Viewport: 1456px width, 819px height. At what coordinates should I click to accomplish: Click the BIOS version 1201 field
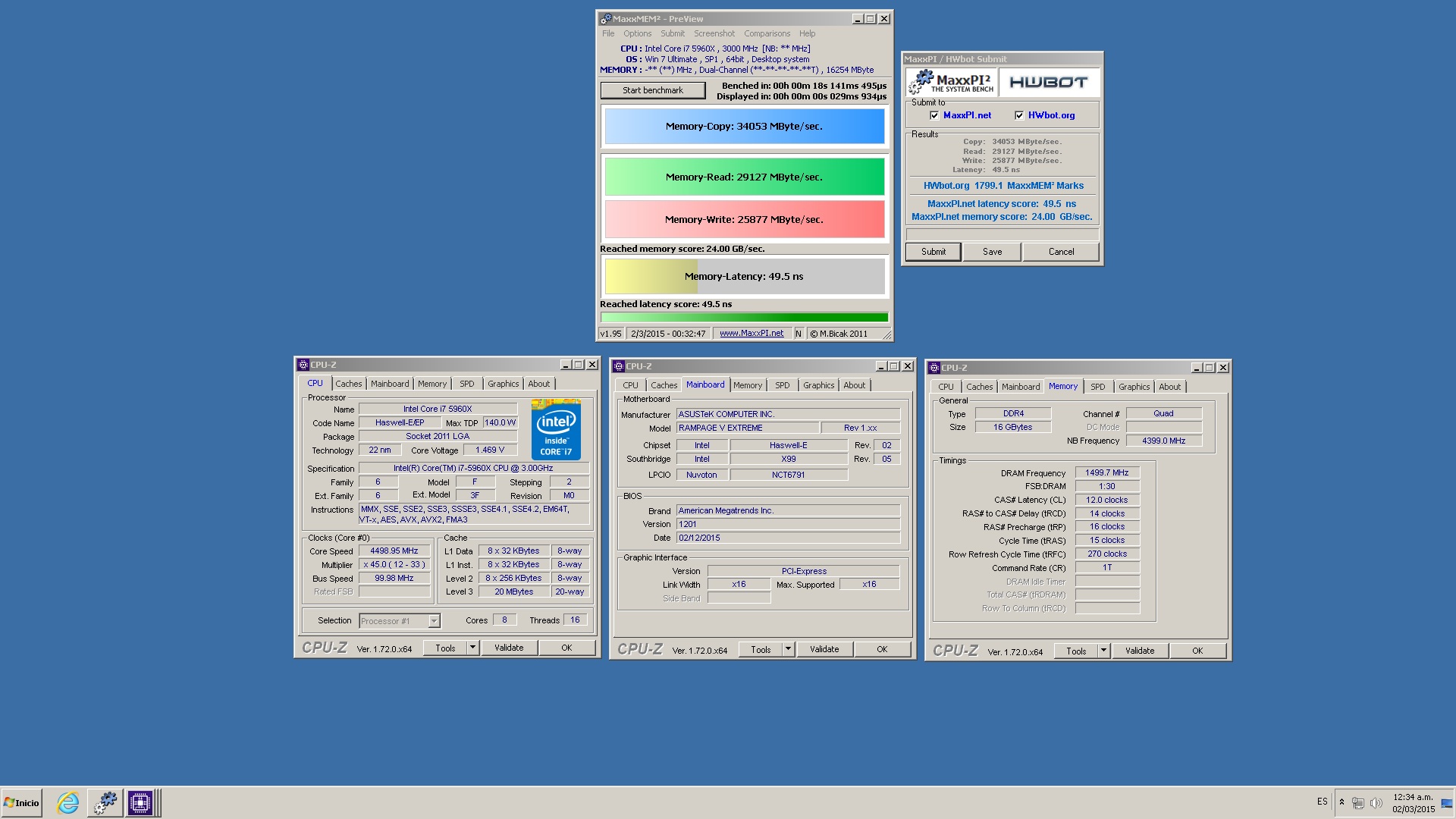point(788,524)
